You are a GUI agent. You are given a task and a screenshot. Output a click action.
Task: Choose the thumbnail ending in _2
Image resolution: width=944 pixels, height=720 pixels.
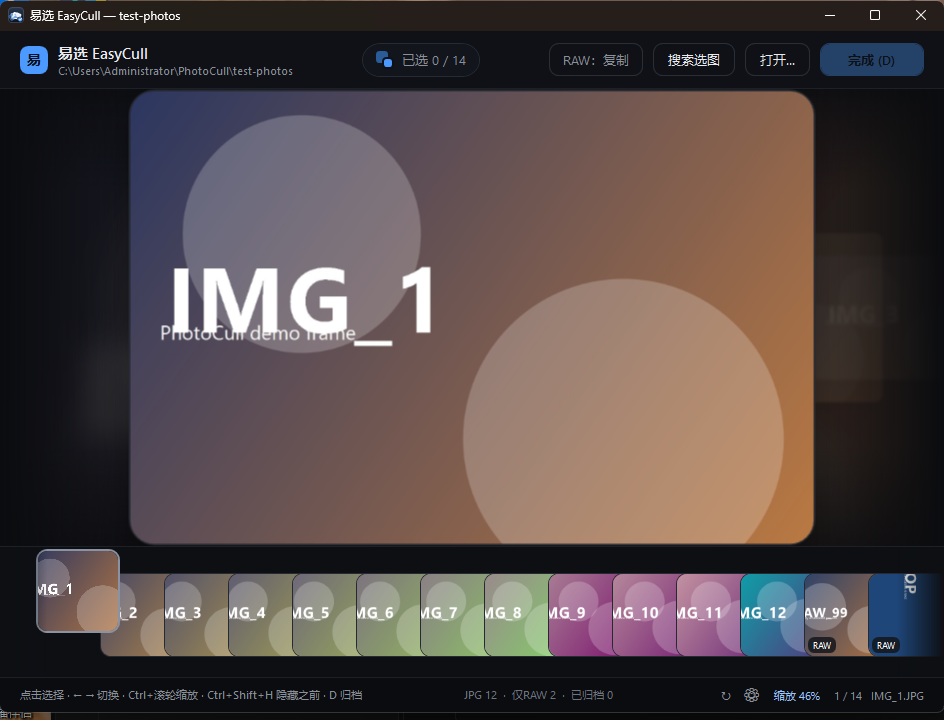(x=141, y=615)
